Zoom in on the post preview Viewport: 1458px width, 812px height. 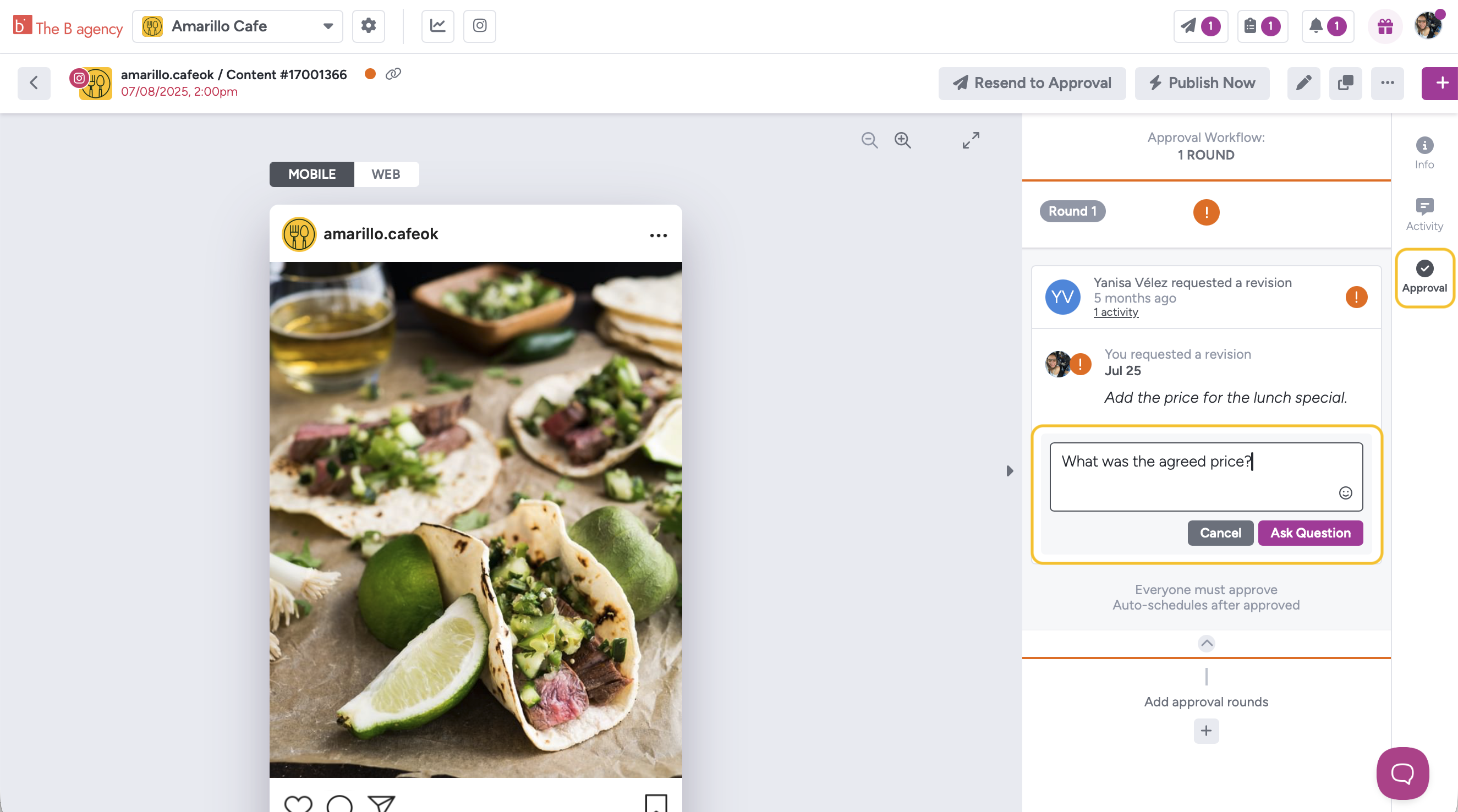tap(903, 140)
